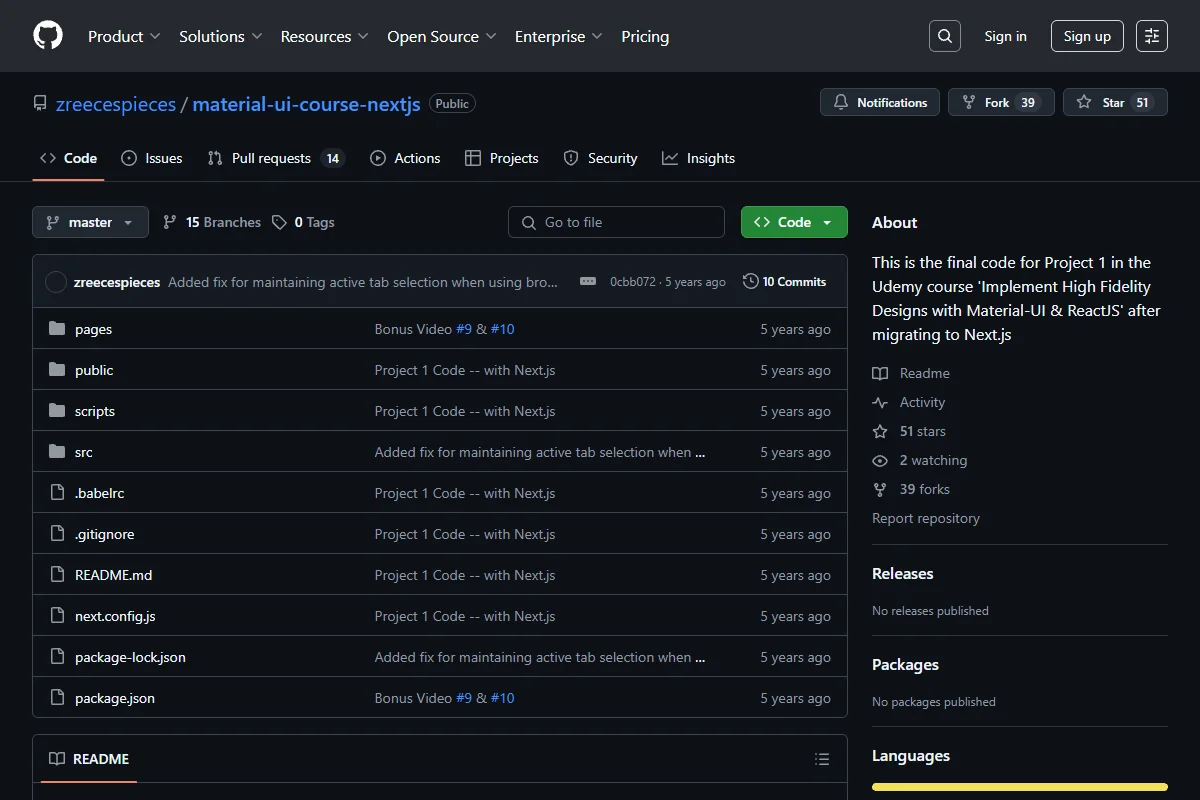Click the GitHub logo icon
This screenshot has height=800, width=1200.
tap(48, 36)
